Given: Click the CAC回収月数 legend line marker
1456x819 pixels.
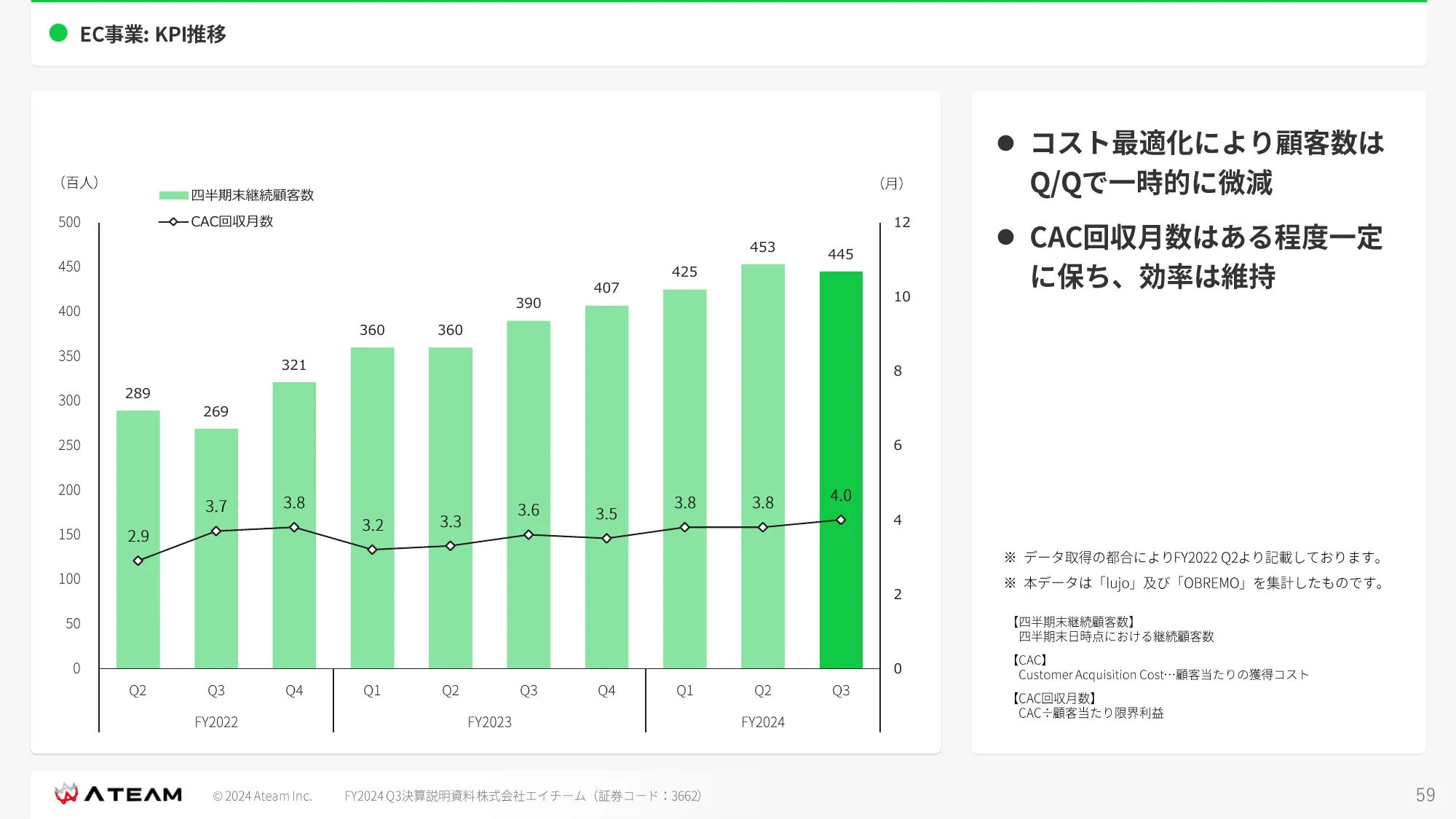Looking at the screenshot, I should coord(173,221).
